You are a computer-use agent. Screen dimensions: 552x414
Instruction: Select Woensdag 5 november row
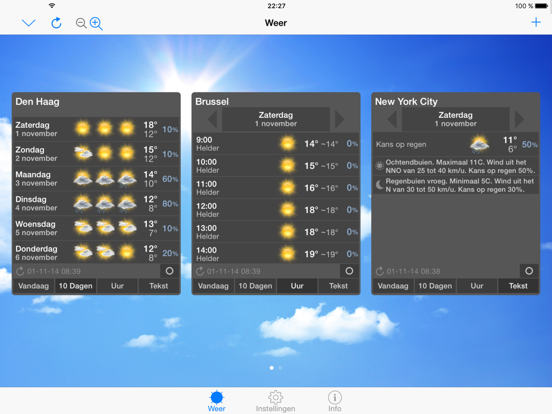[96, 228]
